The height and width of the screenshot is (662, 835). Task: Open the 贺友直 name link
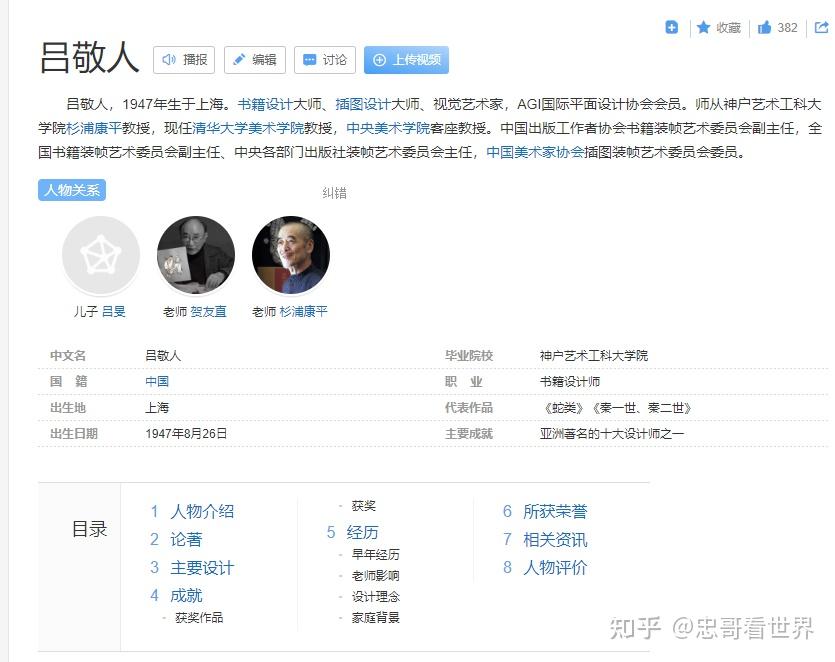[x=208, y=312]
